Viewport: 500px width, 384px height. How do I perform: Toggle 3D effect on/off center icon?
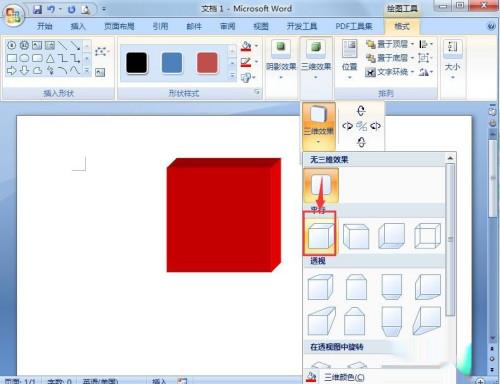361,126
